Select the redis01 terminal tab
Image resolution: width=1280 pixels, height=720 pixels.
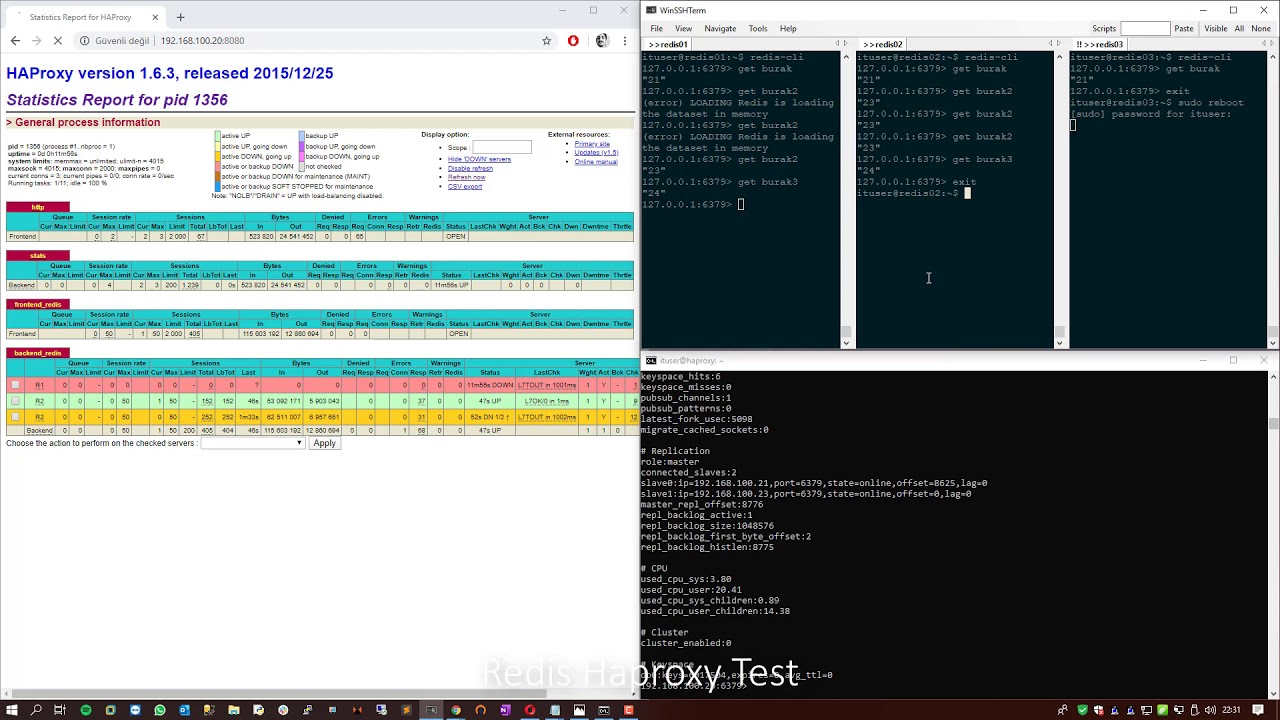(x=668, y=44)
